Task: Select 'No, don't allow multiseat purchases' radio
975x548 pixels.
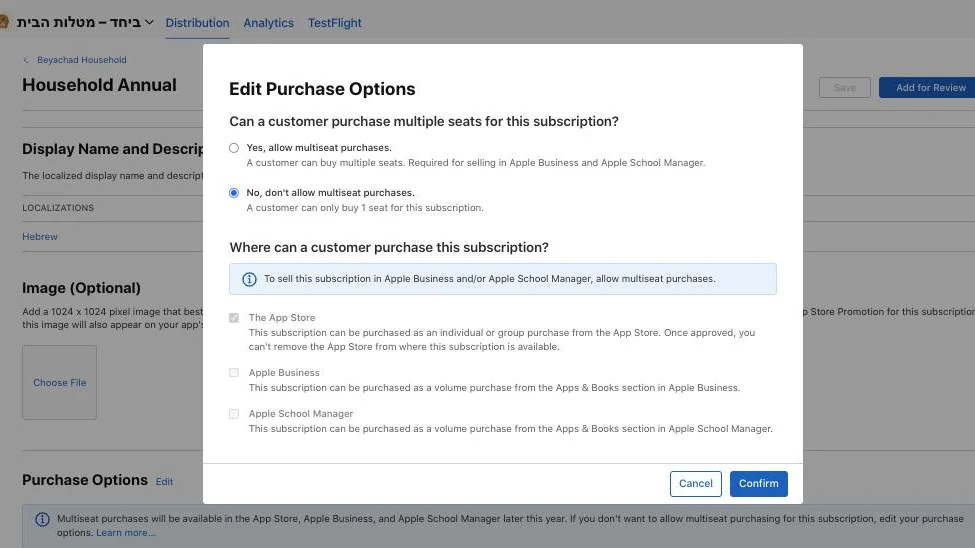Action: click(x=234, y=193)
